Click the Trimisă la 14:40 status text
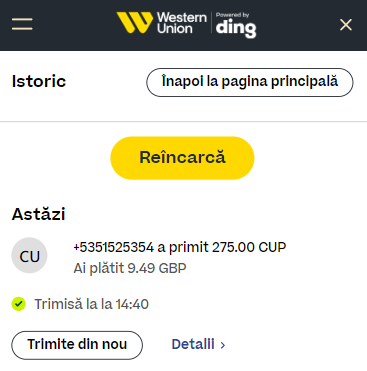 tap(92, 304)
